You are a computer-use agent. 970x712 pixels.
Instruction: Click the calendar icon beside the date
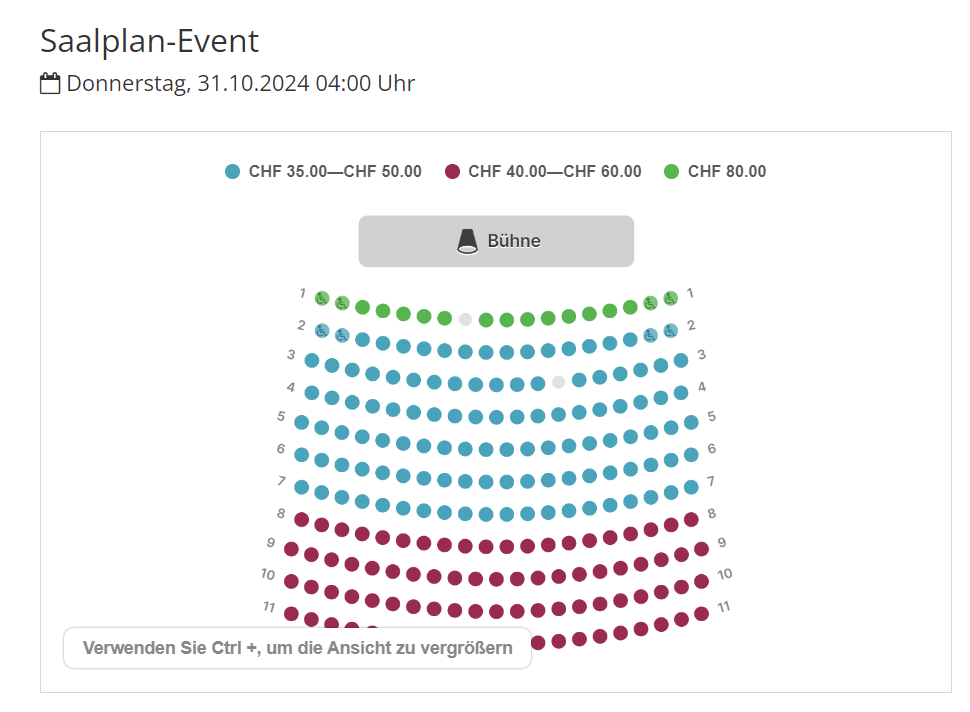pos(50,84)
